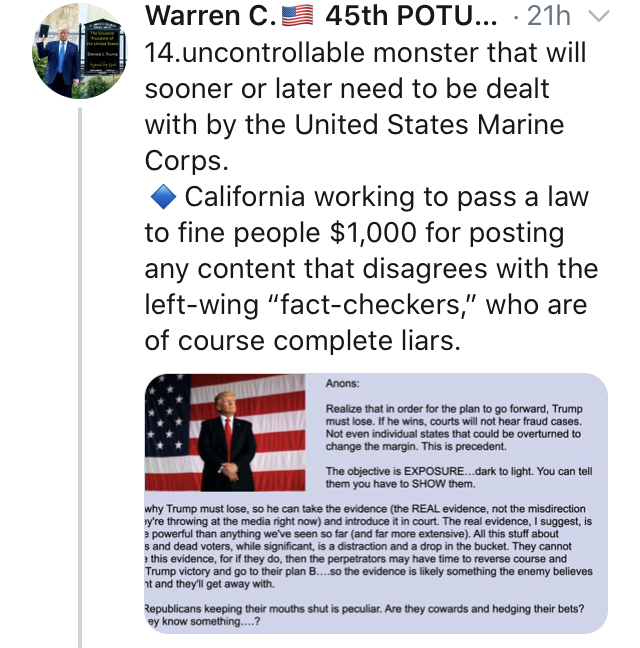
Task: Tap the 'fact-checkers' line of the tweet
Action: (366, 305)
